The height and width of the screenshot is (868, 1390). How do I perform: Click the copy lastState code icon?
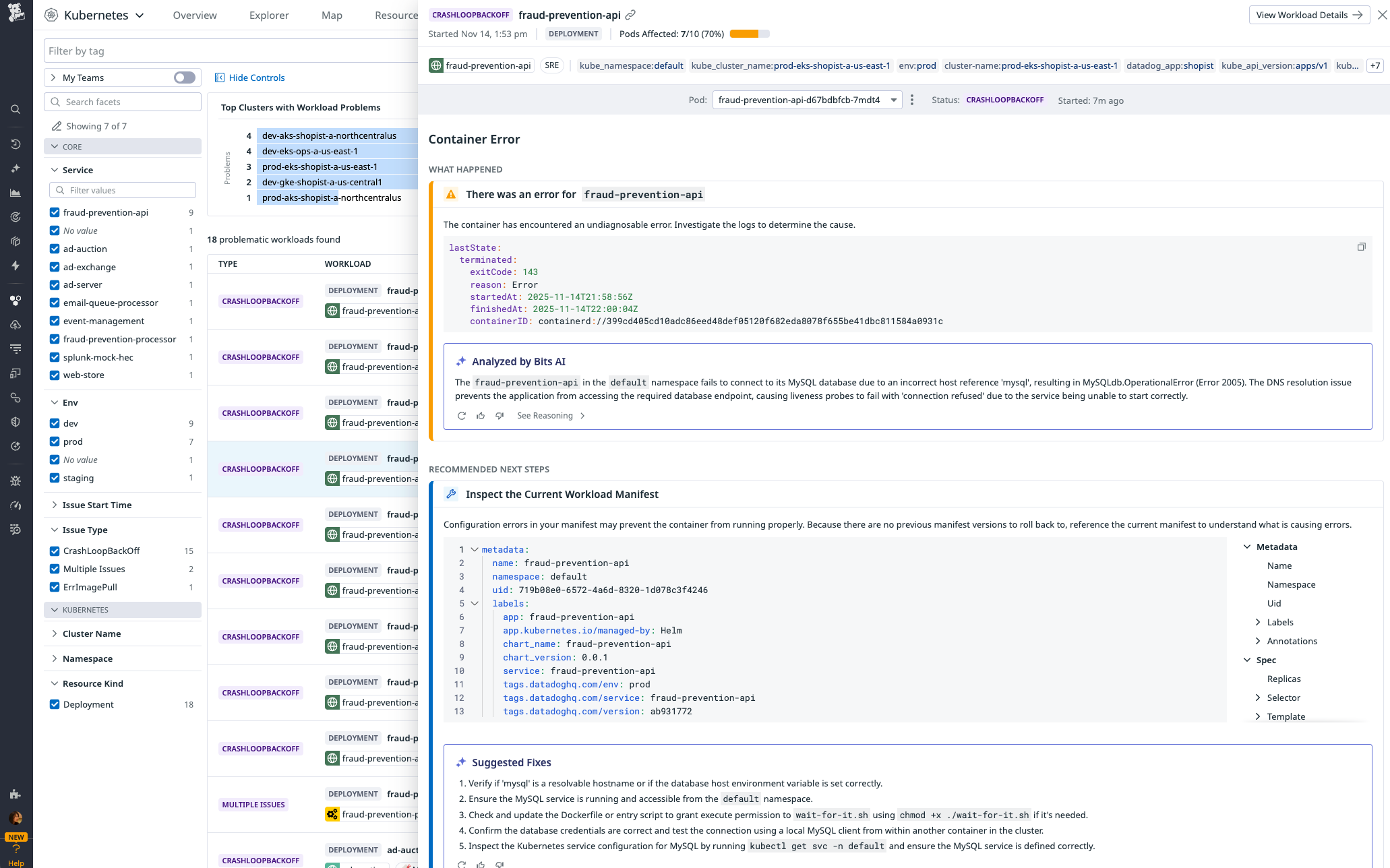click(x=1361, y=247)
